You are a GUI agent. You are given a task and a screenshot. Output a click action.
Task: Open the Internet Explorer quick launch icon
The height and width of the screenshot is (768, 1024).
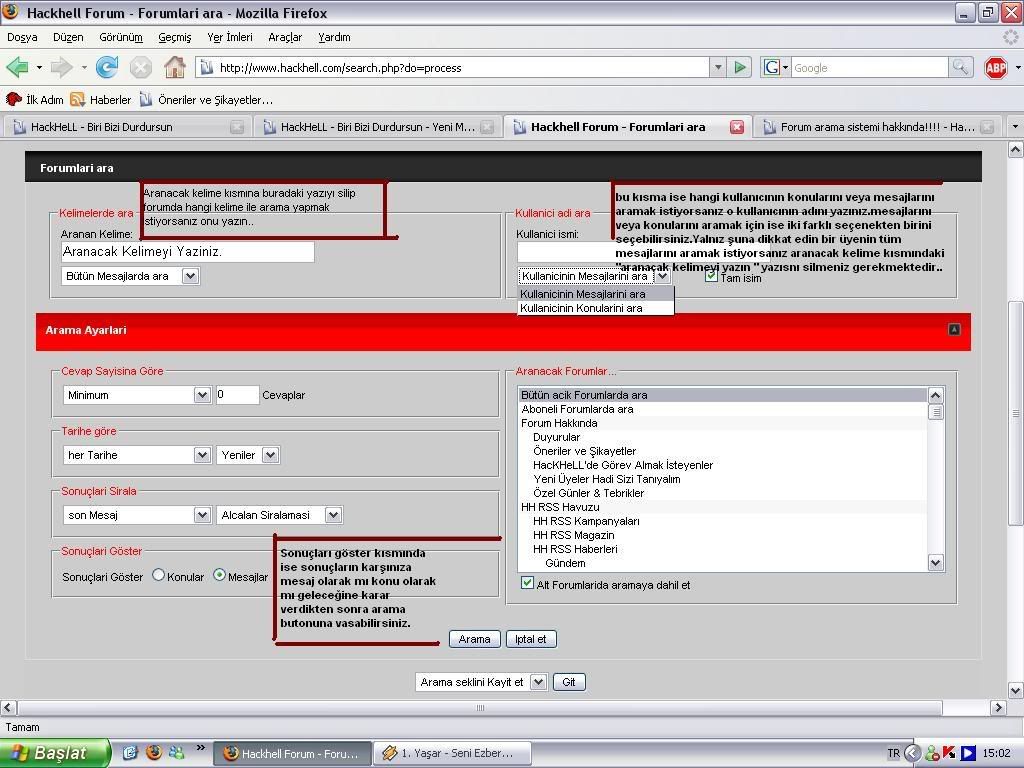point(131,753)
